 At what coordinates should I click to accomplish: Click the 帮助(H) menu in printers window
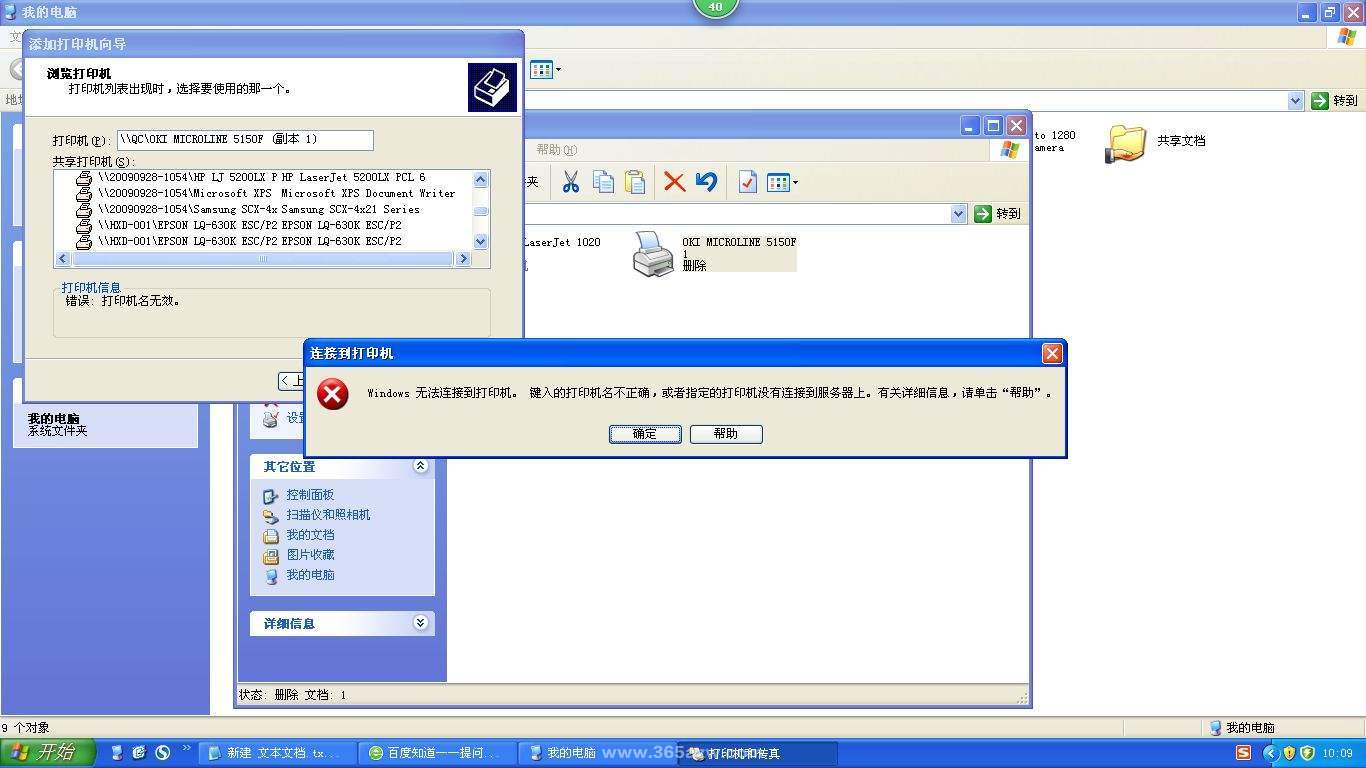[556, 150]
